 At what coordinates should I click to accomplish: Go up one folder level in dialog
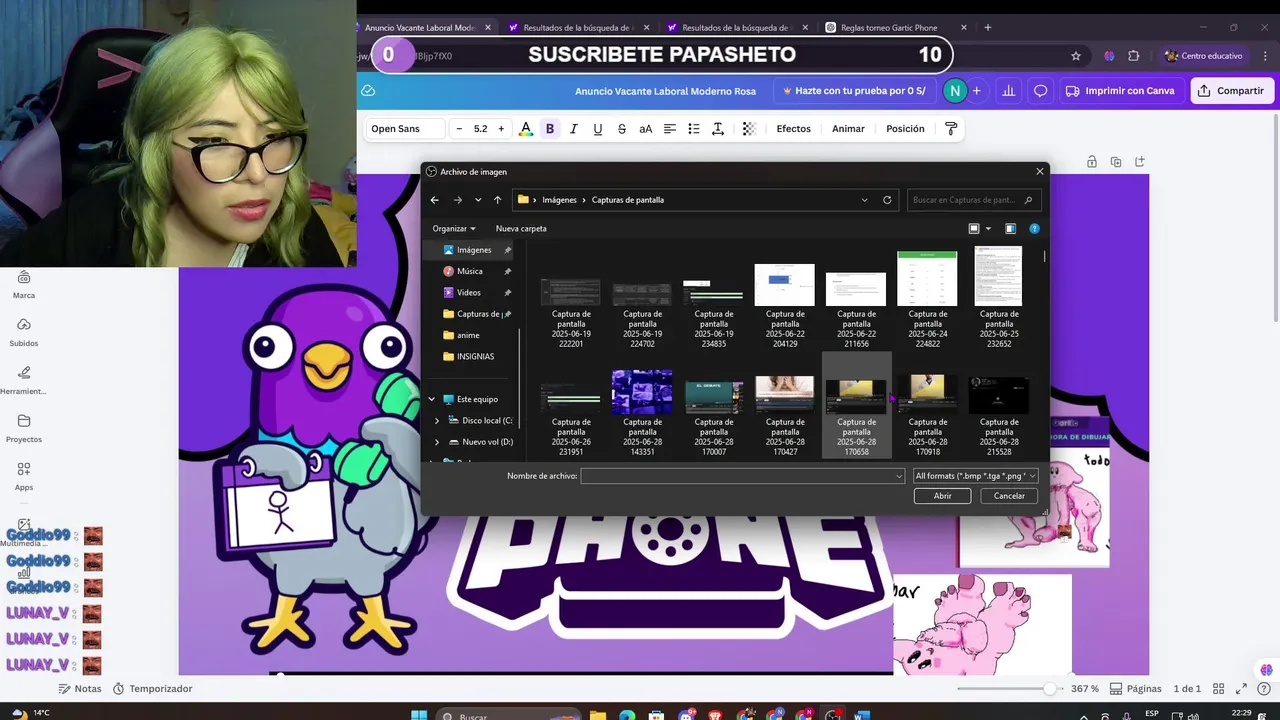click(x=497, y=200)
